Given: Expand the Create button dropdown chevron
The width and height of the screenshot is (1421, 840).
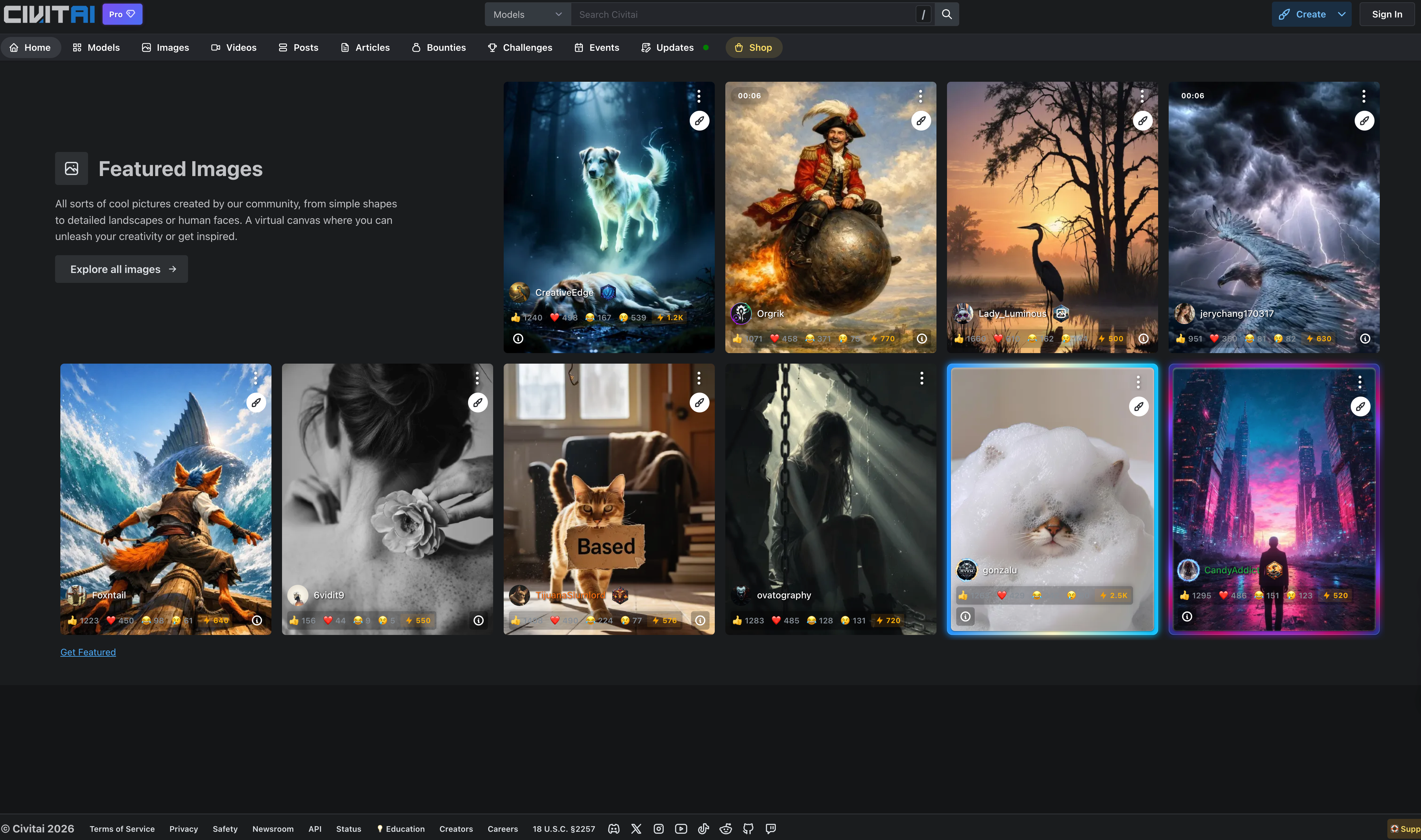Looking at the screenshot, I should pos(1342,14).
